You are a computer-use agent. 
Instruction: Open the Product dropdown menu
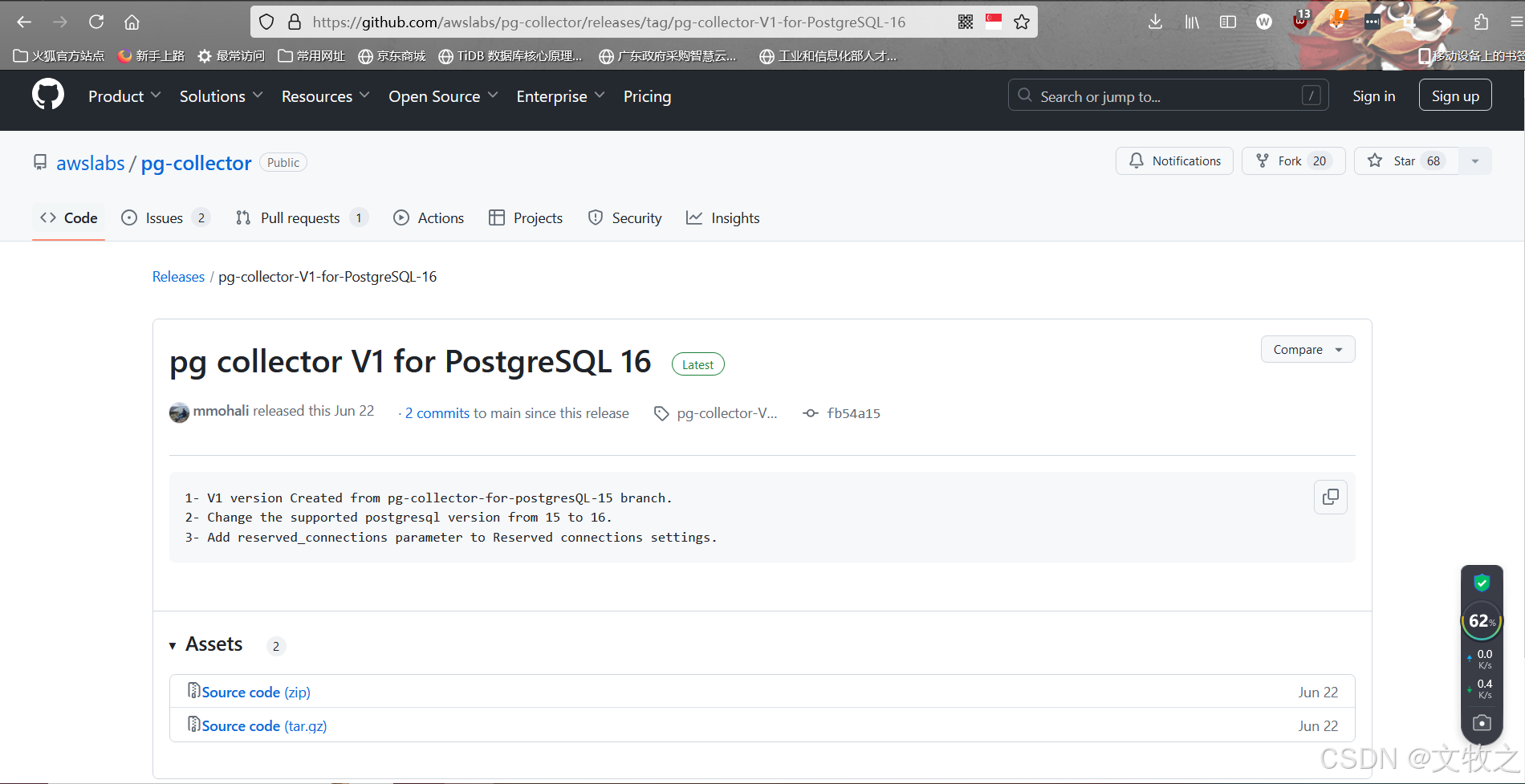click(124, 96)
